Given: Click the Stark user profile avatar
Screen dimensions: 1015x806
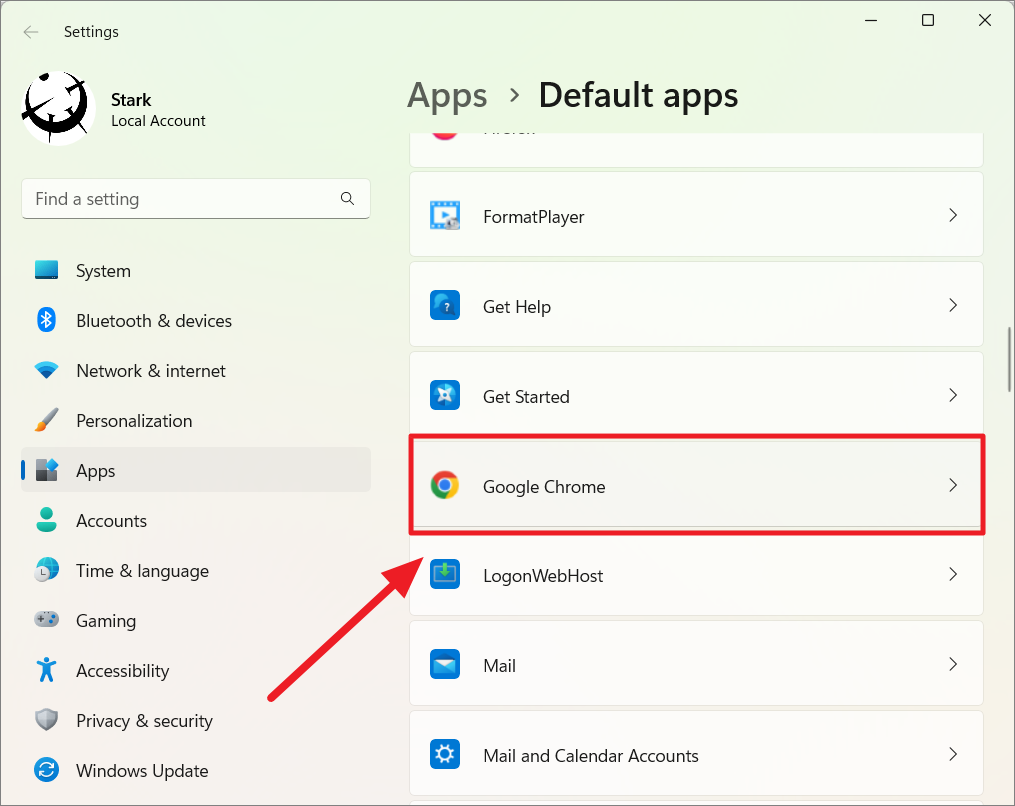Looking at the screenshot, I should (x=59, y=108).
